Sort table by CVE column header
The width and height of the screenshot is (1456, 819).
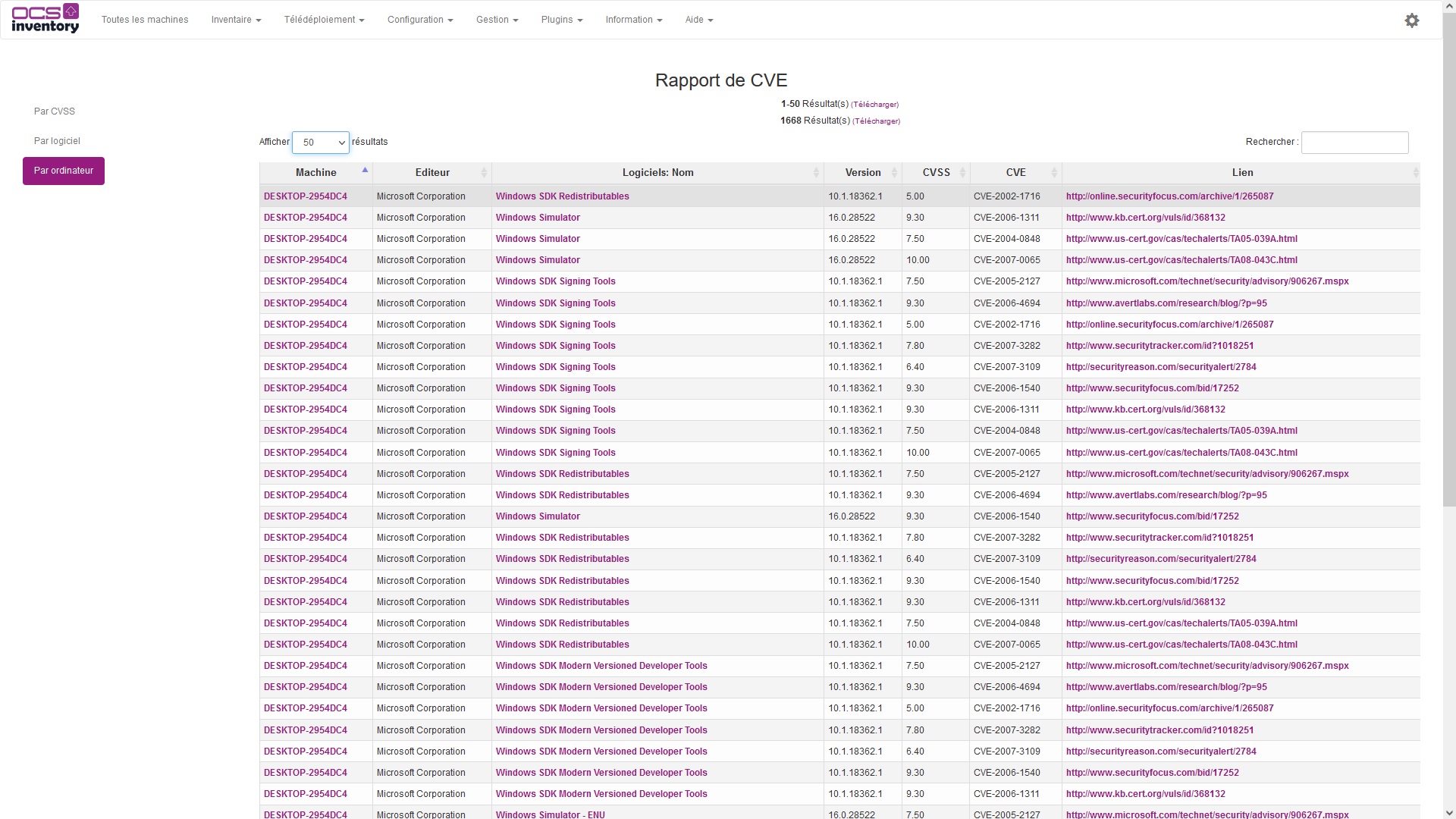[x=1015, y=173]
